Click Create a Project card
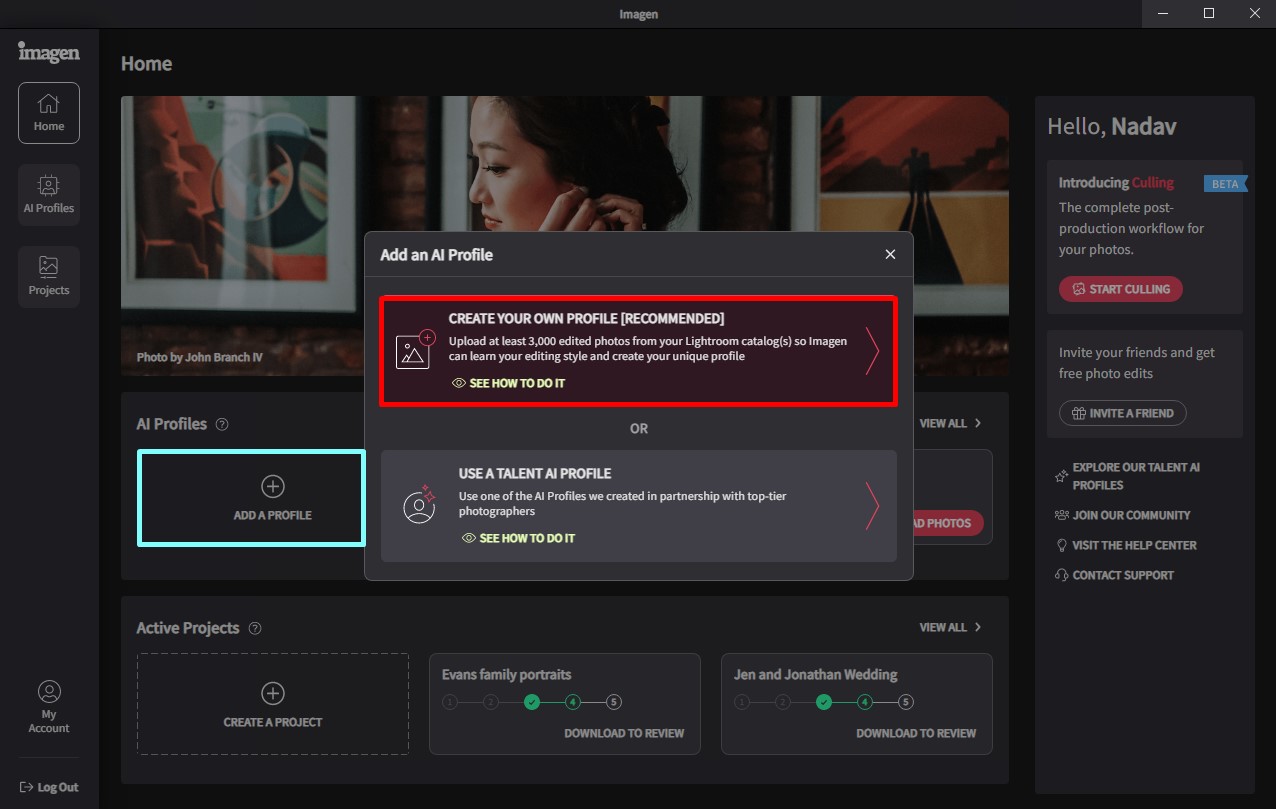Image resolution: width=1276 pixels, height=809 pixels. point(273,704)
